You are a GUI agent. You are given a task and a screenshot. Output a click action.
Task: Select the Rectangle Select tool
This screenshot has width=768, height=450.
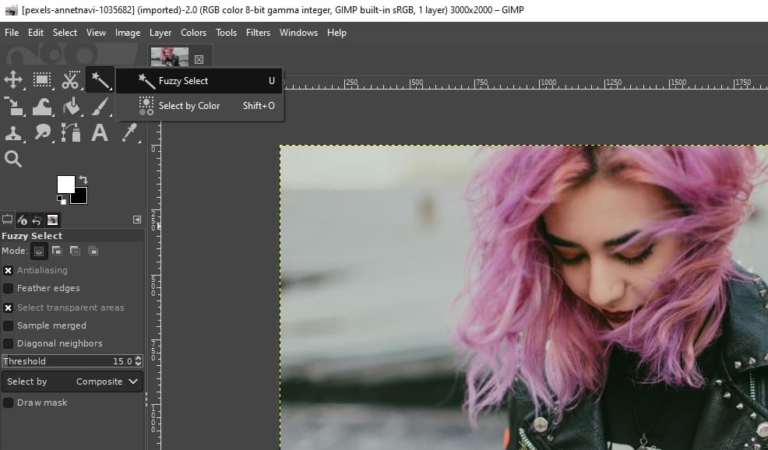point(42,80)
